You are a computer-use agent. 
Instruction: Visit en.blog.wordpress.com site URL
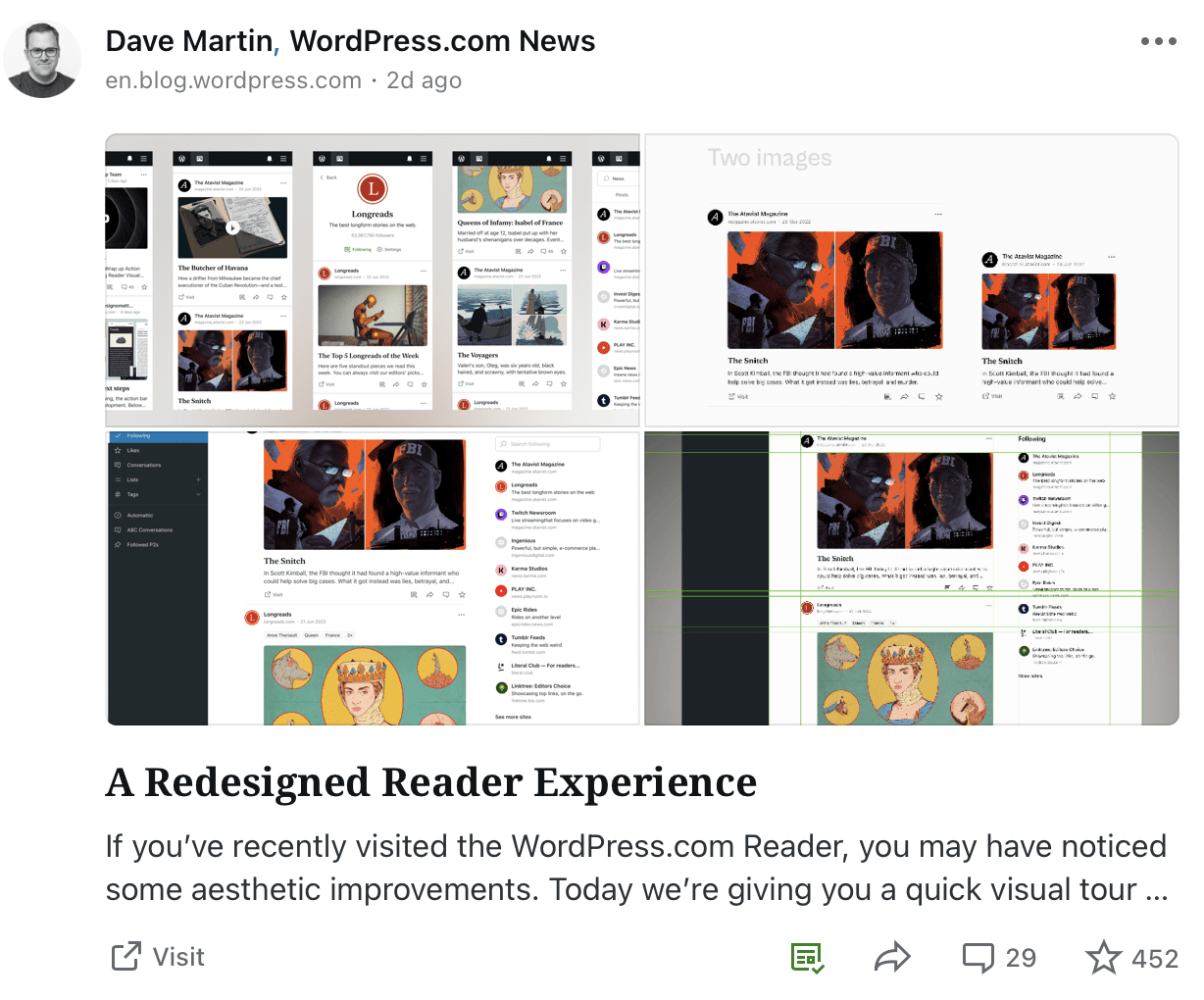coord(233,80)
